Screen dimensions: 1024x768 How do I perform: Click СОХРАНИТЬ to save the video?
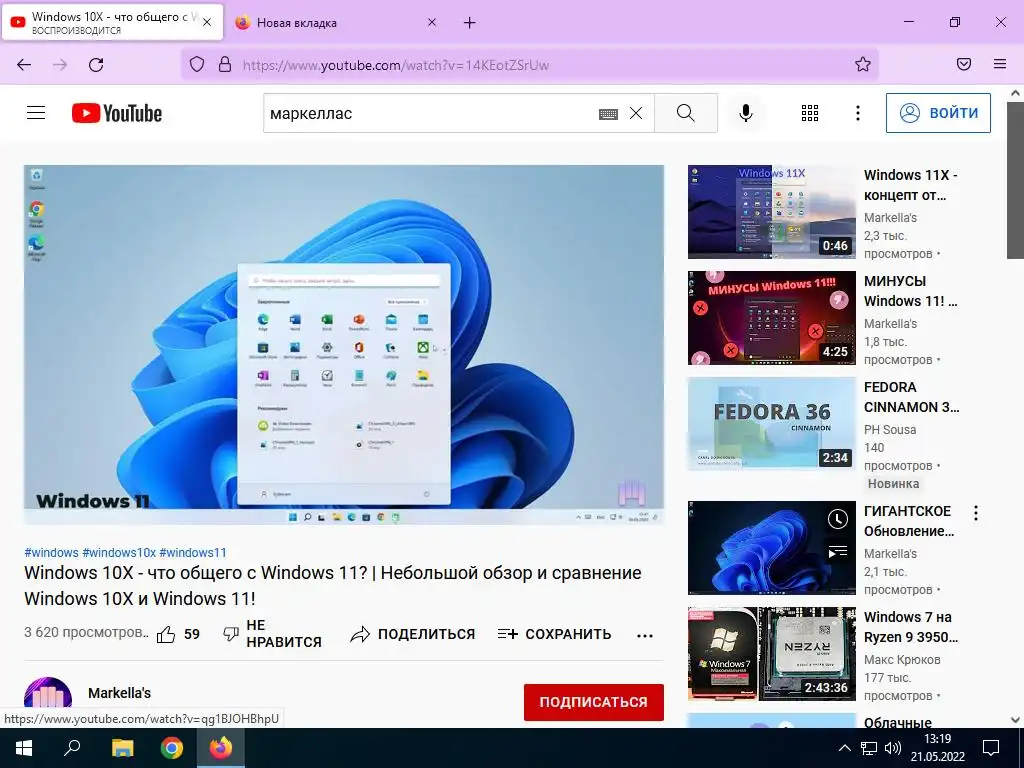[x=554, y=634]
